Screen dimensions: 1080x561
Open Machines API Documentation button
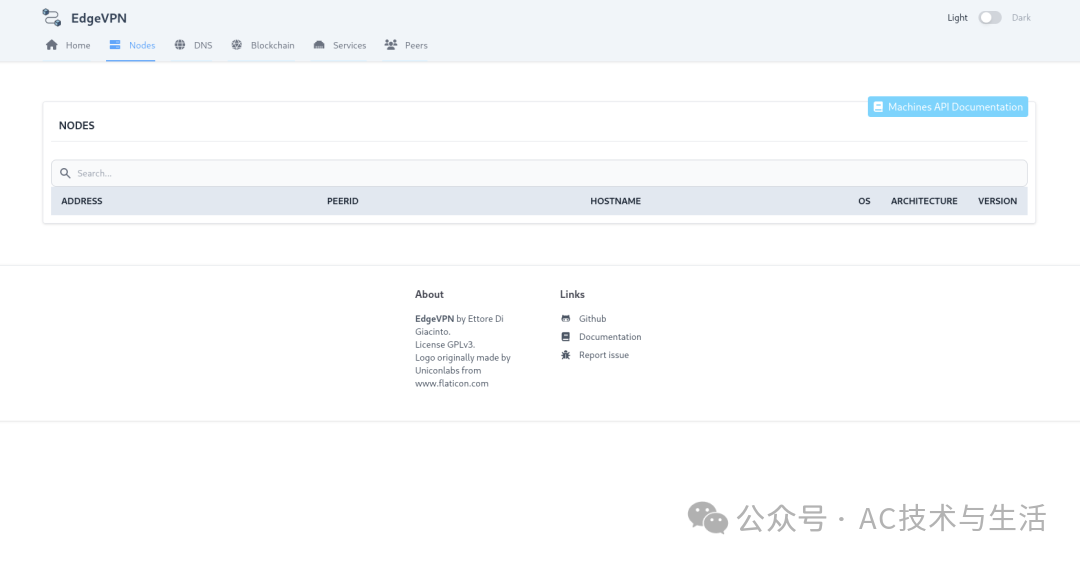[x=947, y=107]
